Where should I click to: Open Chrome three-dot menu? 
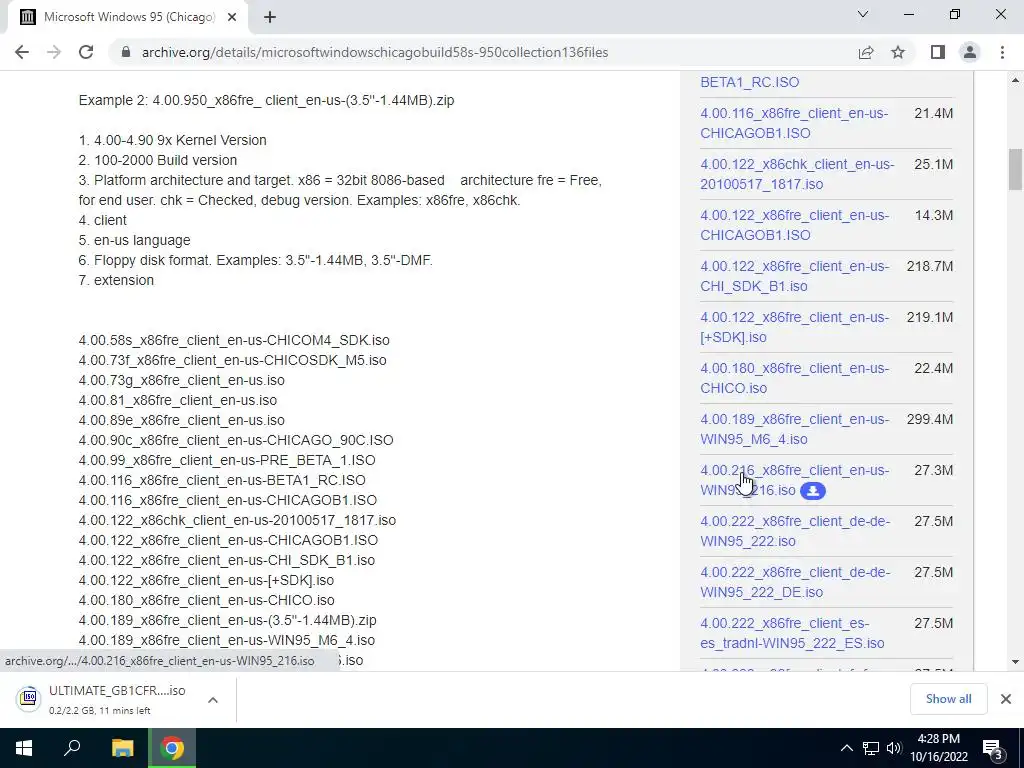click(x=1002, y=52)
